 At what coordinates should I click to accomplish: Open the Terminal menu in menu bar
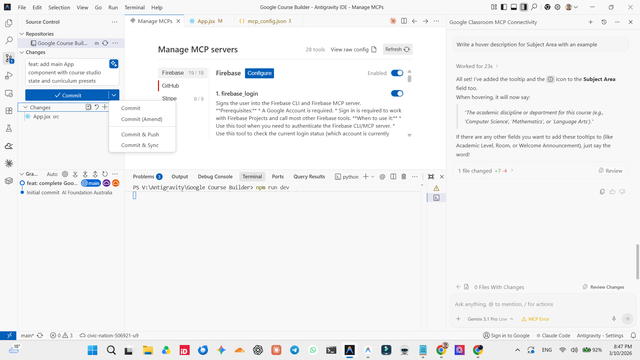point(134,7)
